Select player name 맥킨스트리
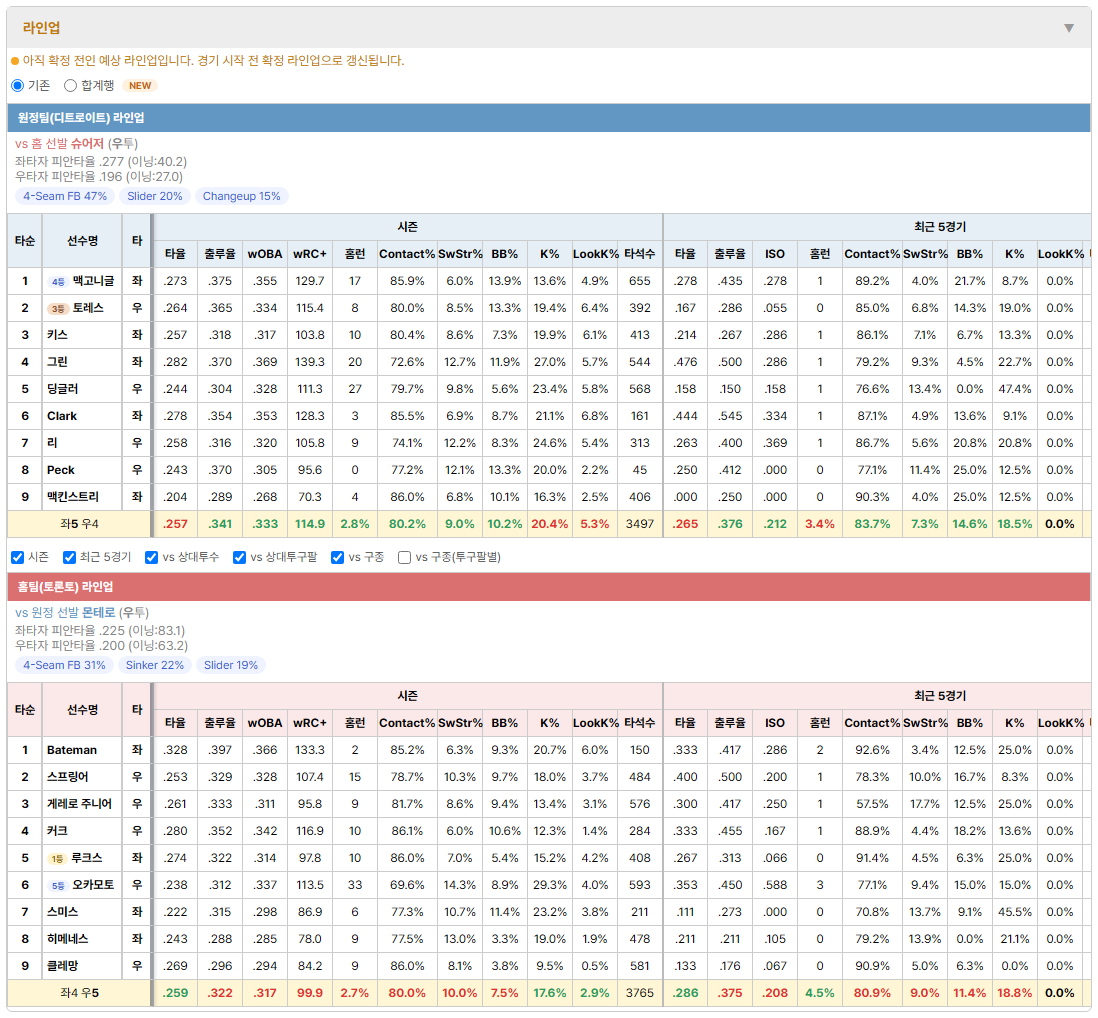The image size is (1098, 1018). point(73,497)
